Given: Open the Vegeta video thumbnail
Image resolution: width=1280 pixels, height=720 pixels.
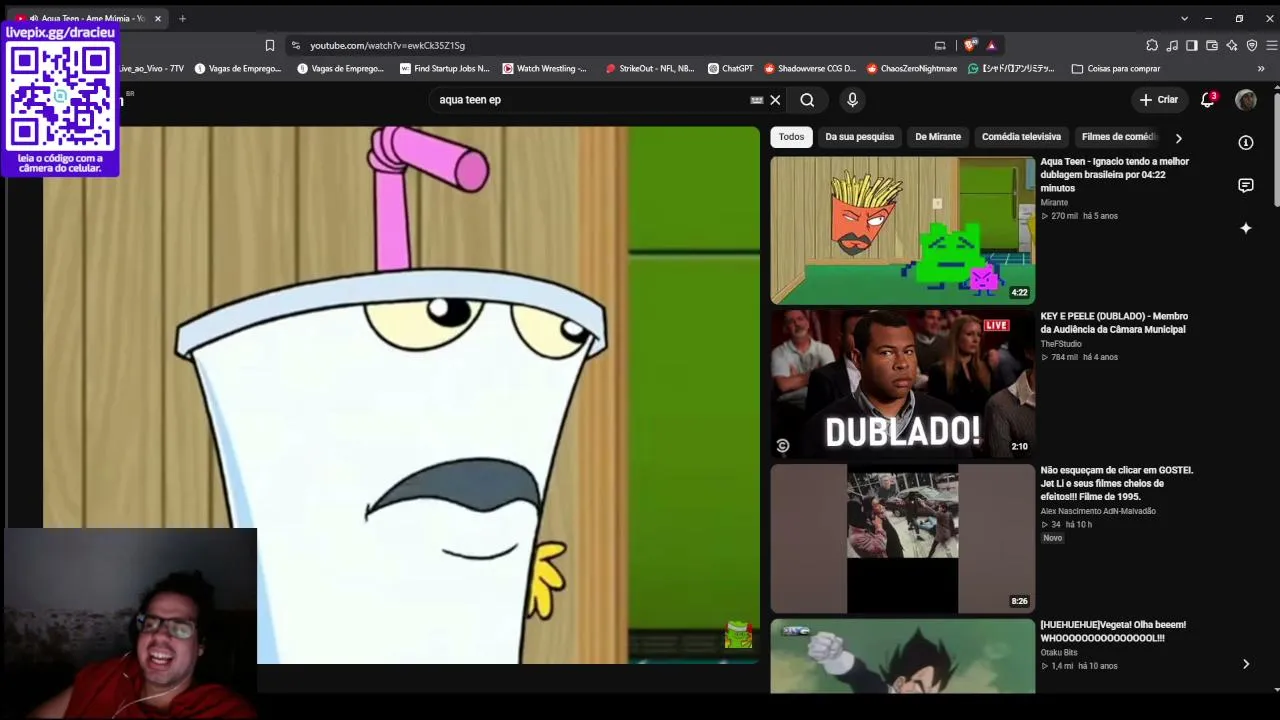Looking at the screenshot, I should [x=903, y=656].
